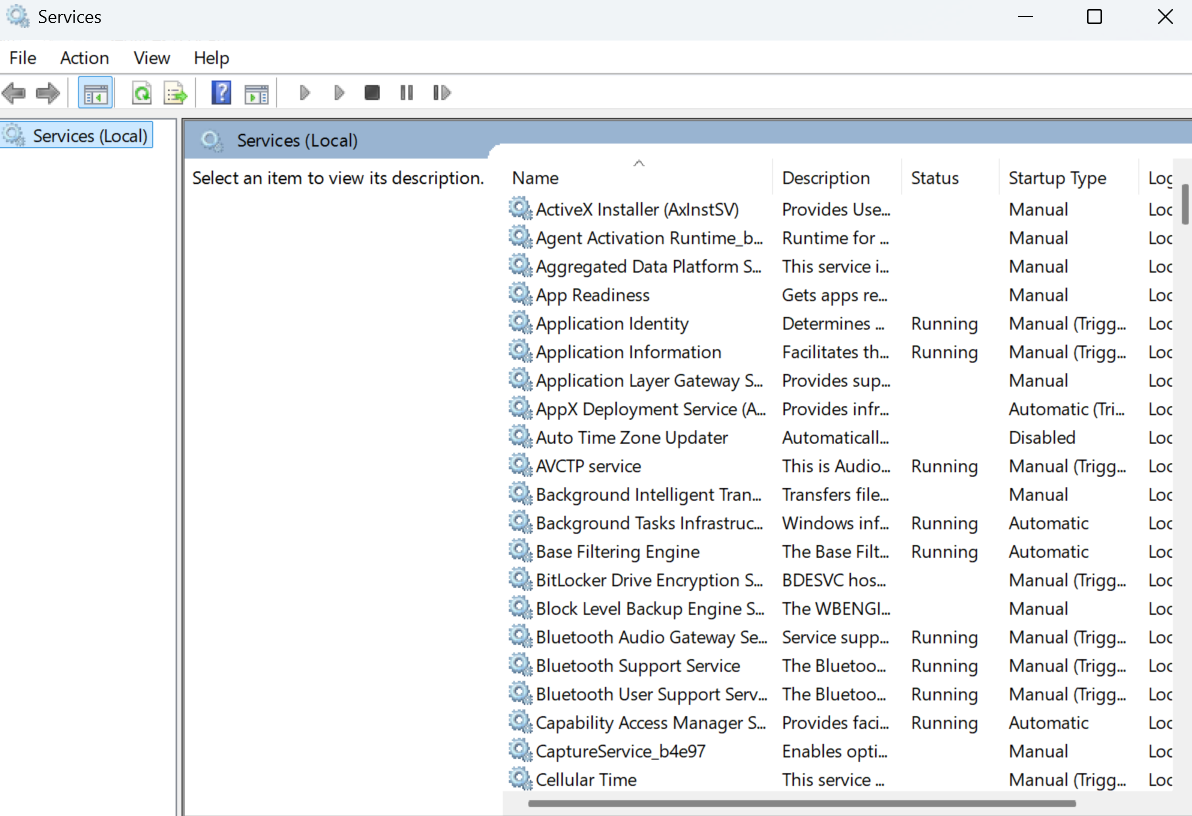
Task: Open the Action menu
Action: click(84, 58)
